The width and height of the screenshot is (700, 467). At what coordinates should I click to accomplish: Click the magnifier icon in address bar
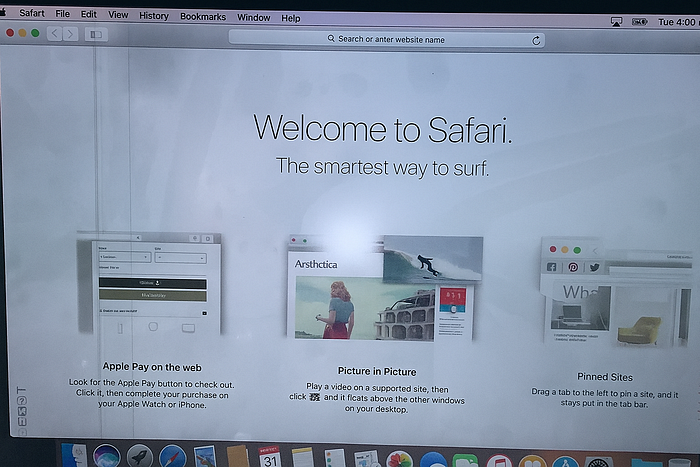(x=331, y=38)
